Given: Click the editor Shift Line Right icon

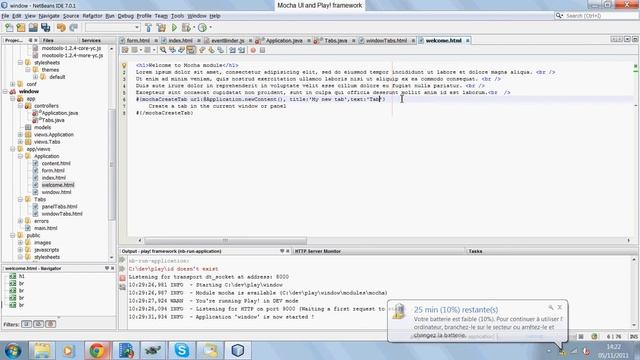Looking at the screenshot, I should 242,50.
